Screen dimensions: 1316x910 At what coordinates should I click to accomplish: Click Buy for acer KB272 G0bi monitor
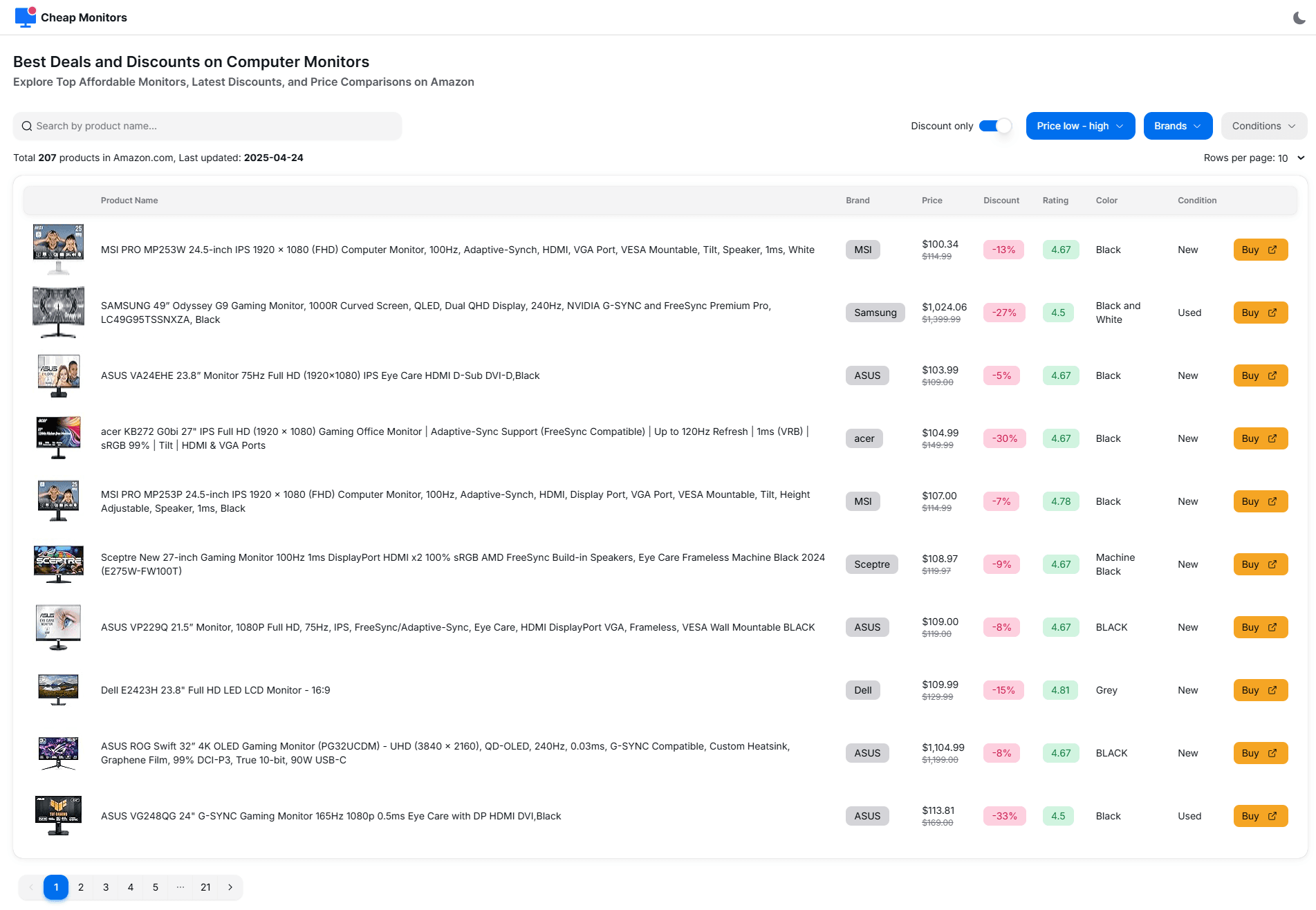1260,438
